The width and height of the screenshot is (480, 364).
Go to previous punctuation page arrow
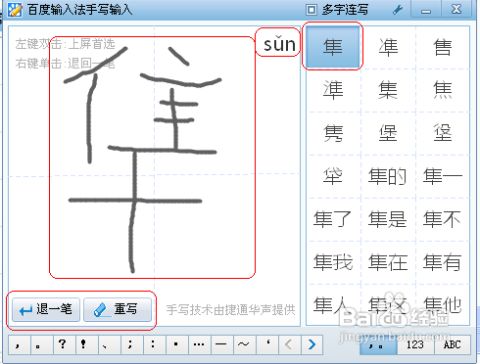289,344
